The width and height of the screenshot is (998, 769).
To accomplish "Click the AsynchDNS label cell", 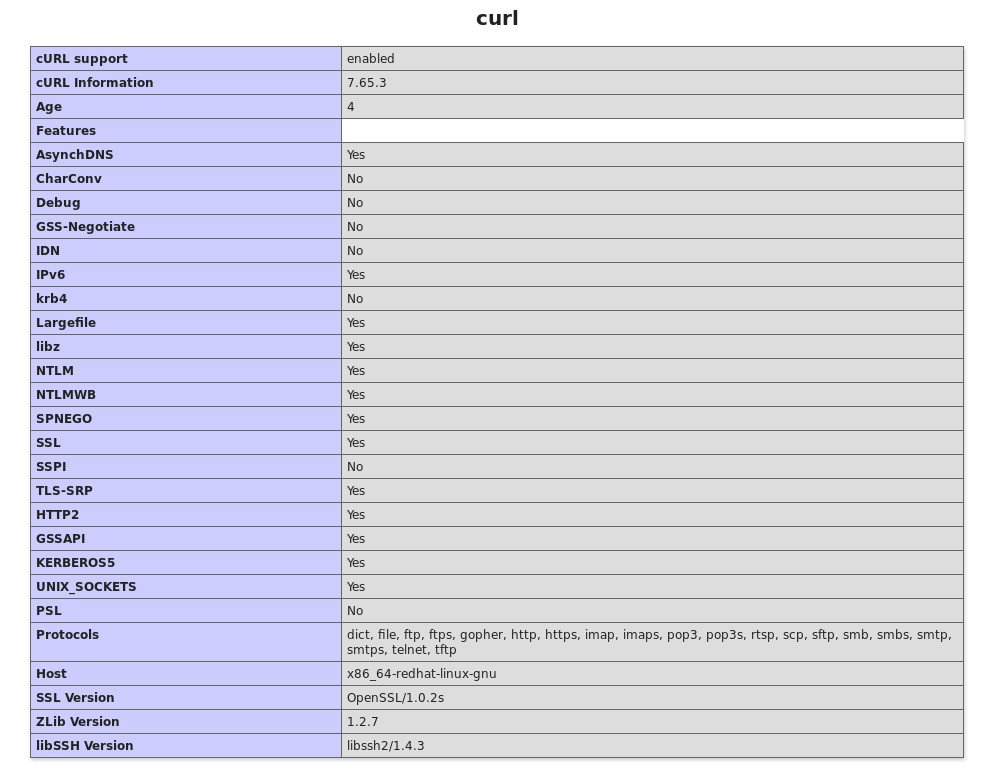I will point(186,155).
